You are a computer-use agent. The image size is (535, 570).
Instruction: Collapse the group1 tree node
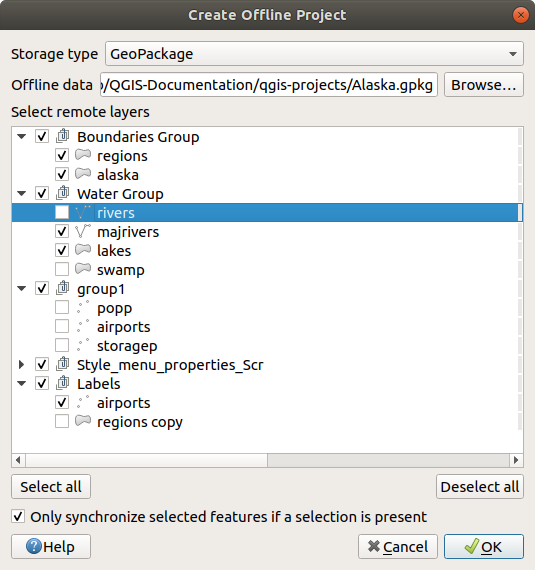point(21,289)
